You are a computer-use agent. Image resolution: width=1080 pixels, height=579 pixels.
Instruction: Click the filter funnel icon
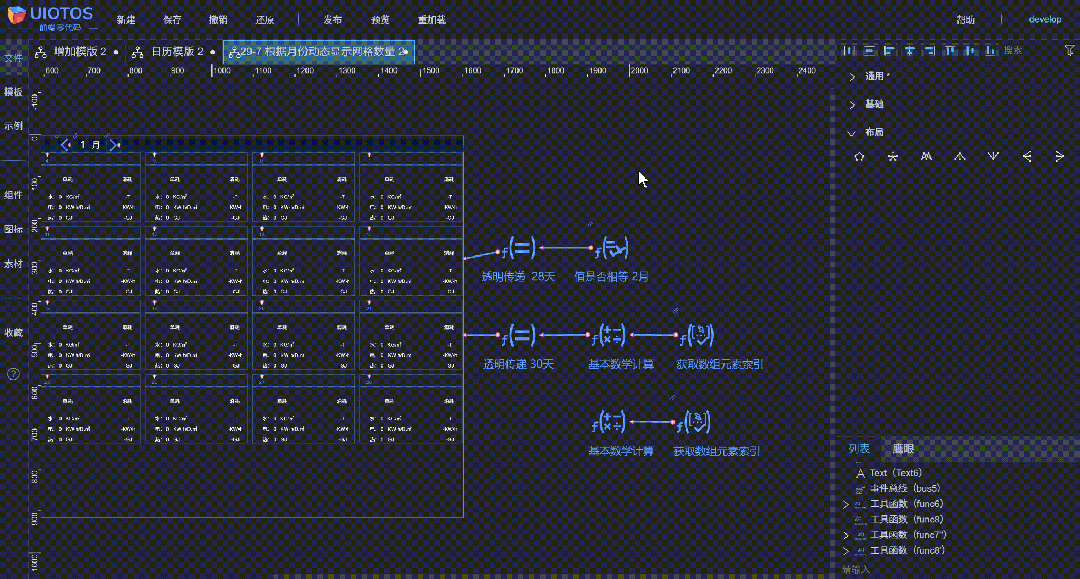pyautogui.click(x=1069, y=50)
